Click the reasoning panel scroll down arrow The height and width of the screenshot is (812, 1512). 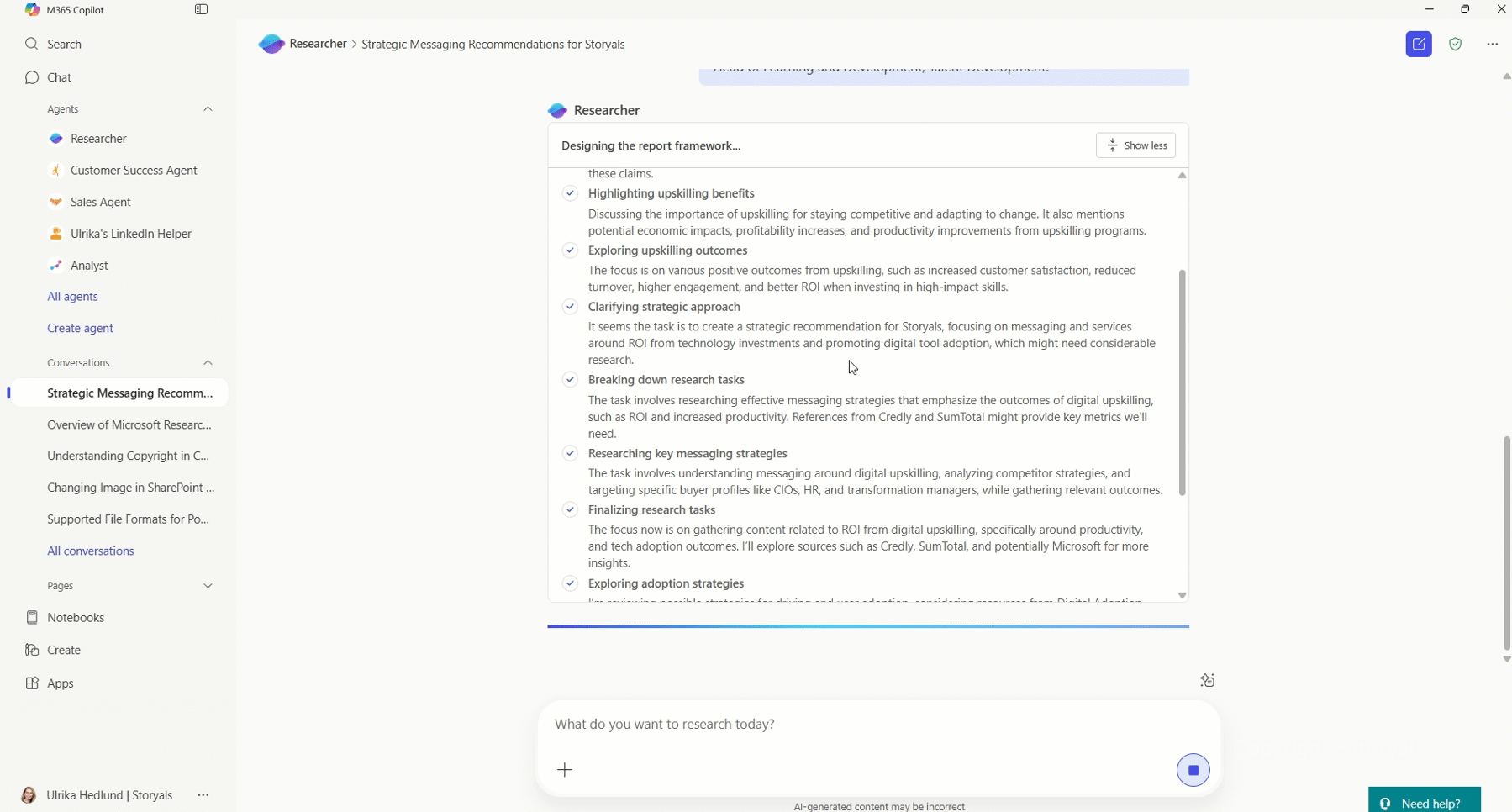tap(1182, 595)
